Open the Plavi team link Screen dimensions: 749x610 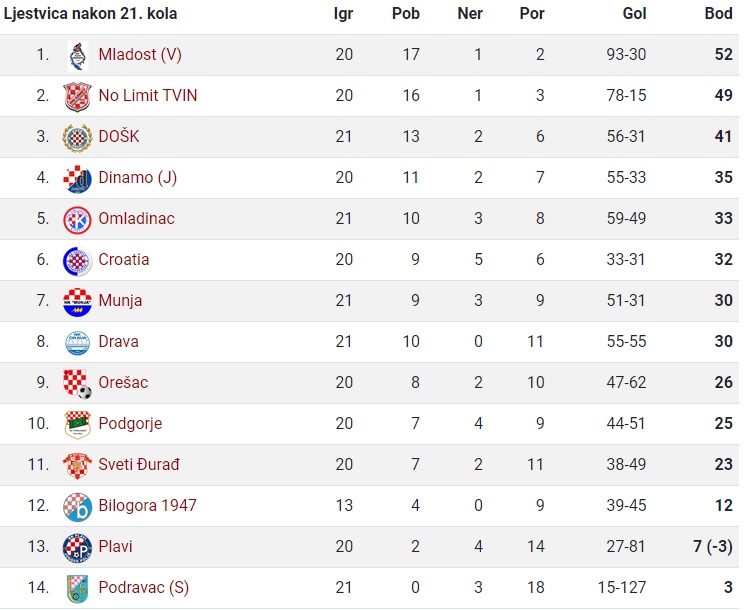(x=115, y=546)
